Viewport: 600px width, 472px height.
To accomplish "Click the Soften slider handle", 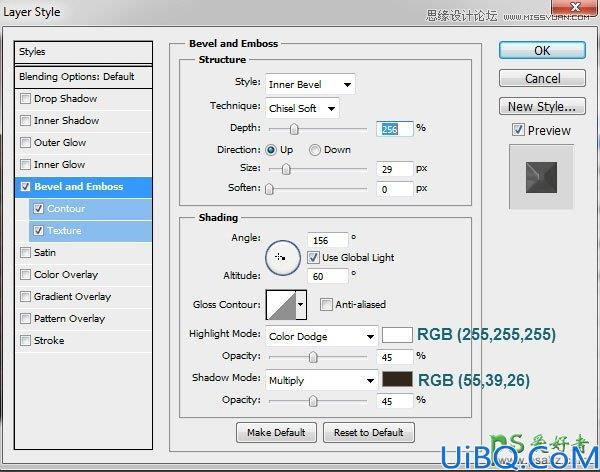I will 269,189.
